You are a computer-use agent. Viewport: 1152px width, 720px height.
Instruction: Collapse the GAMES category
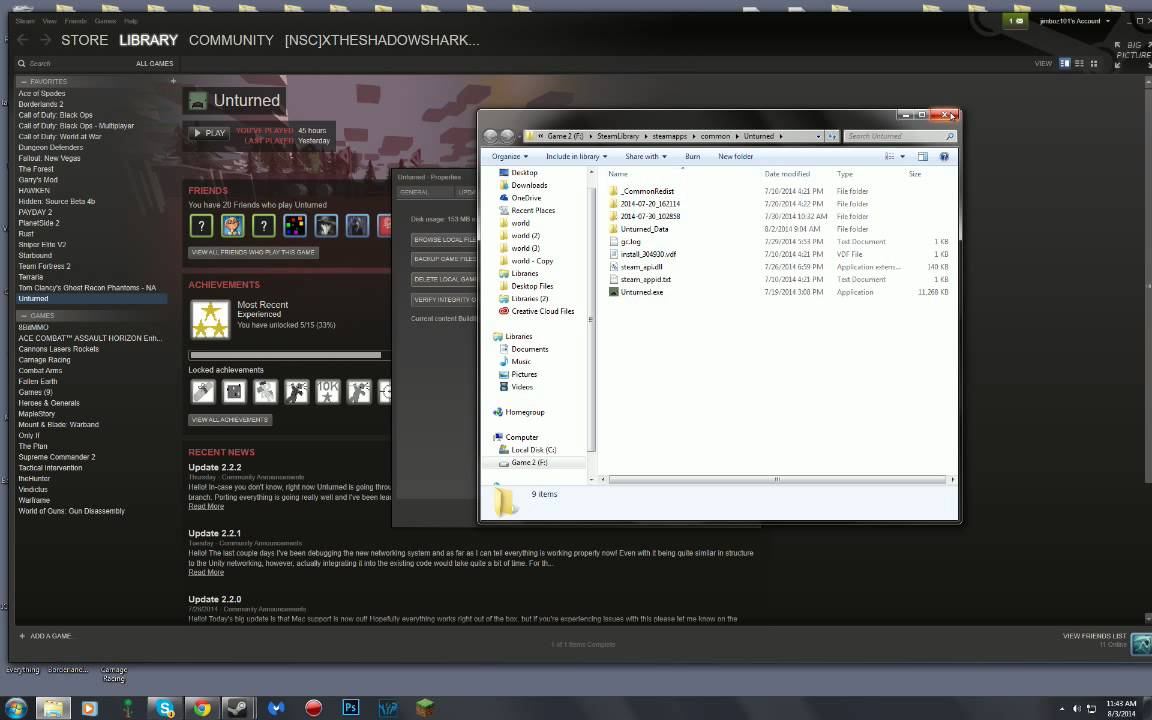point(24,316)
